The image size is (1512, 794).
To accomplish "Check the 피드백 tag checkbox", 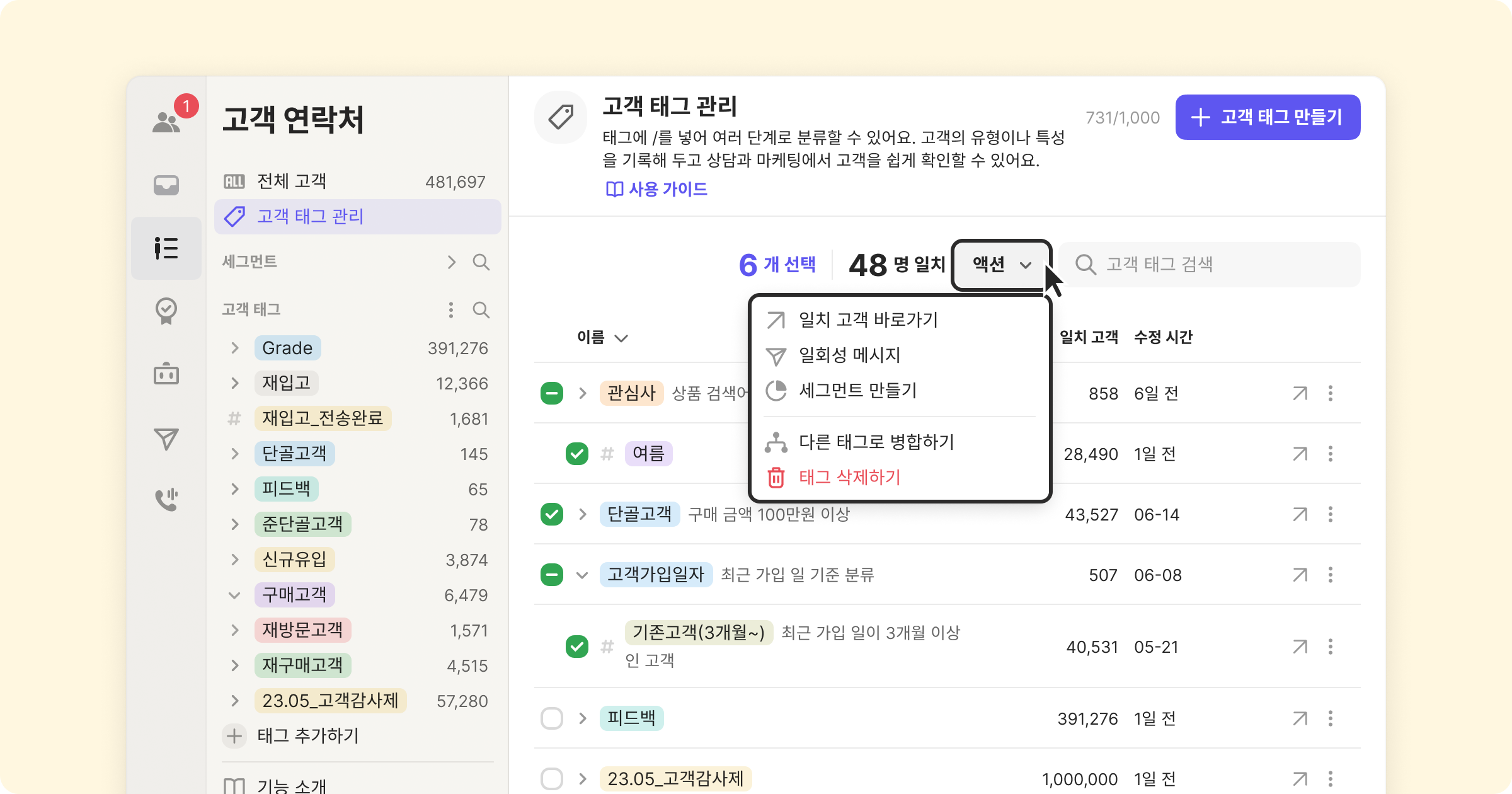I will pos(552,718).
